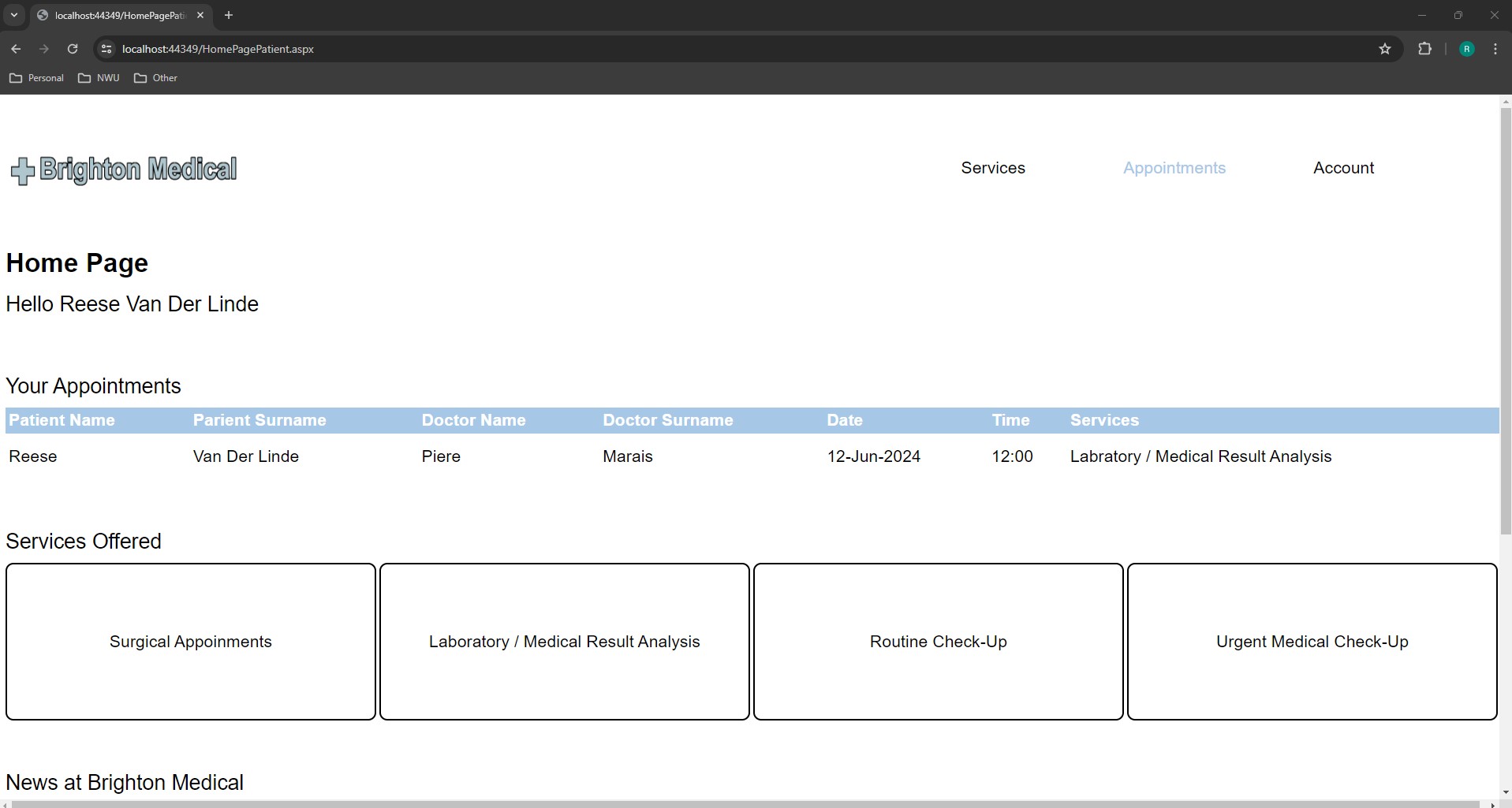Click the Your Appointments heading
This screenshot has width=1512, height=808.
tap(93, 386)
